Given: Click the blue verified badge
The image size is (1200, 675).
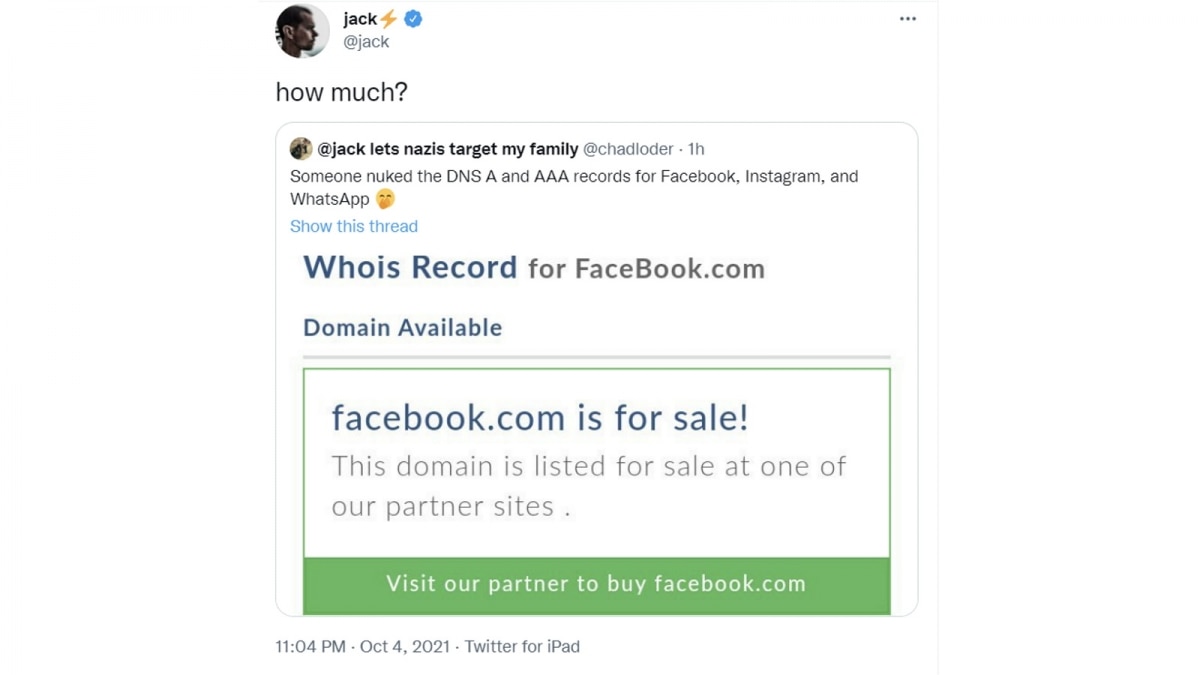Looking at the screenshot, I should 413,19.
